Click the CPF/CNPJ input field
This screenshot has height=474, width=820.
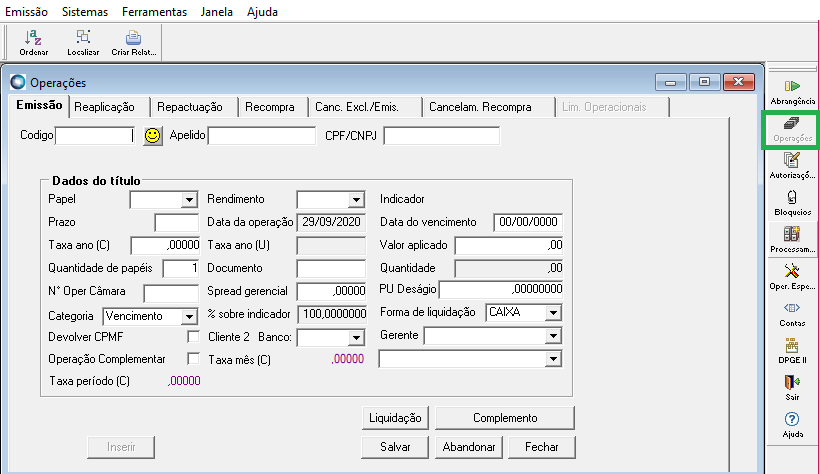pos(441,136)
